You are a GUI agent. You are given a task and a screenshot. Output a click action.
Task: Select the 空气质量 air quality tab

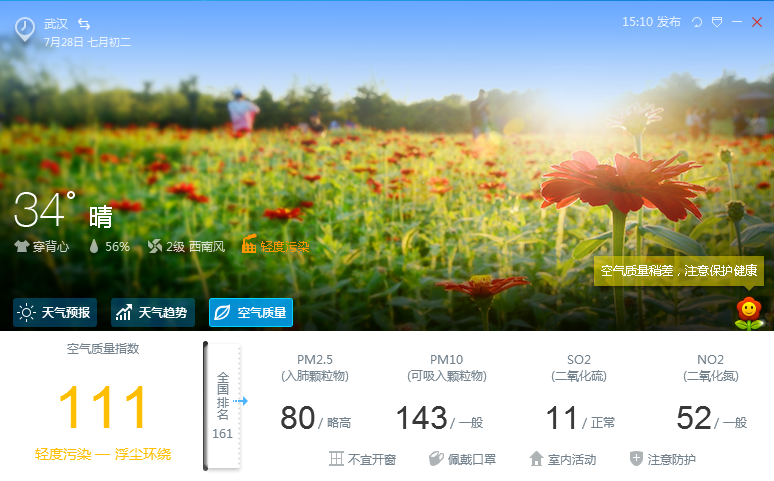click(250, 313)
